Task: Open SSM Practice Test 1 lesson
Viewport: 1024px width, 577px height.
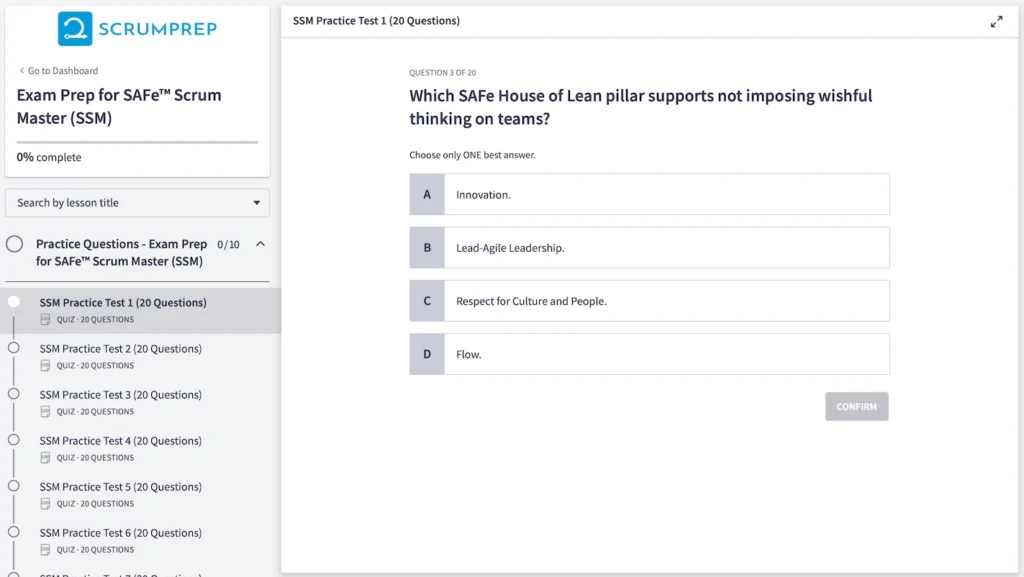Action: 123,303
